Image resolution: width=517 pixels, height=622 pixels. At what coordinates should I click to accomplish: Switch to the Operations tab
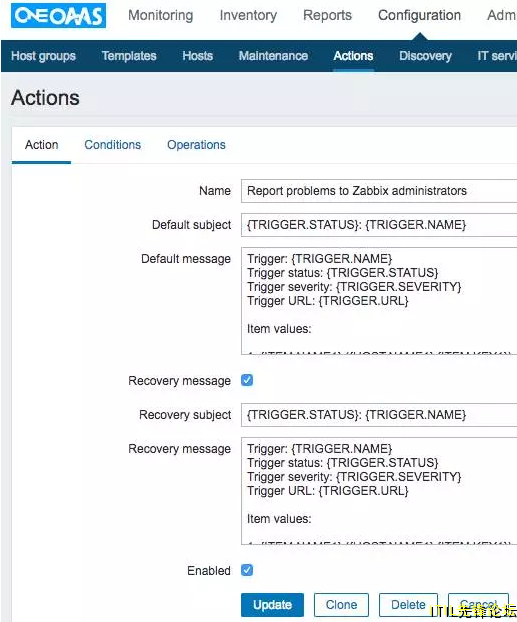tap(196, 145)
